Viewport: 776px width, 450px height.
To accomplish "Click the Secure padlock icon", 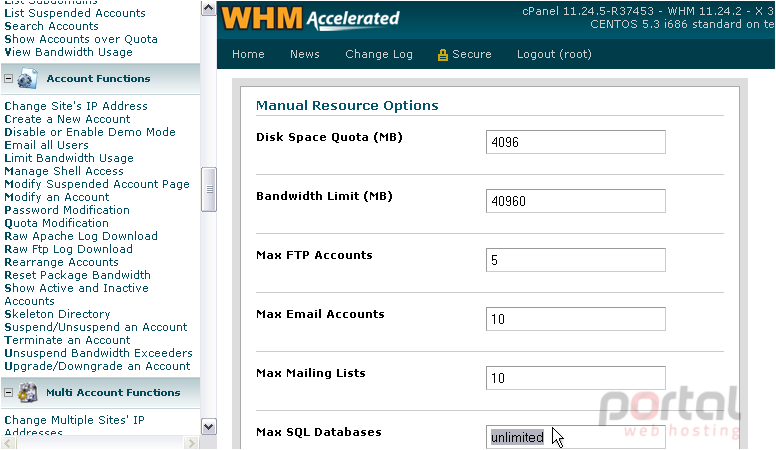I will (x=442, y=55).
